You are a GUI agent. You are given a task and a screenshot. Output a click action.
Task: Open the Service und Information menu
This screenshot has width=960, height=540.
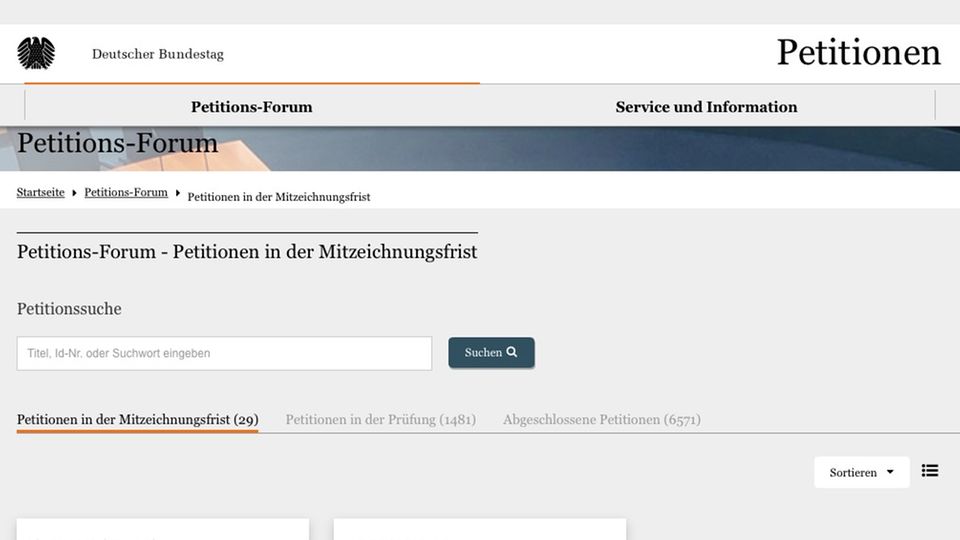[706, 107]
